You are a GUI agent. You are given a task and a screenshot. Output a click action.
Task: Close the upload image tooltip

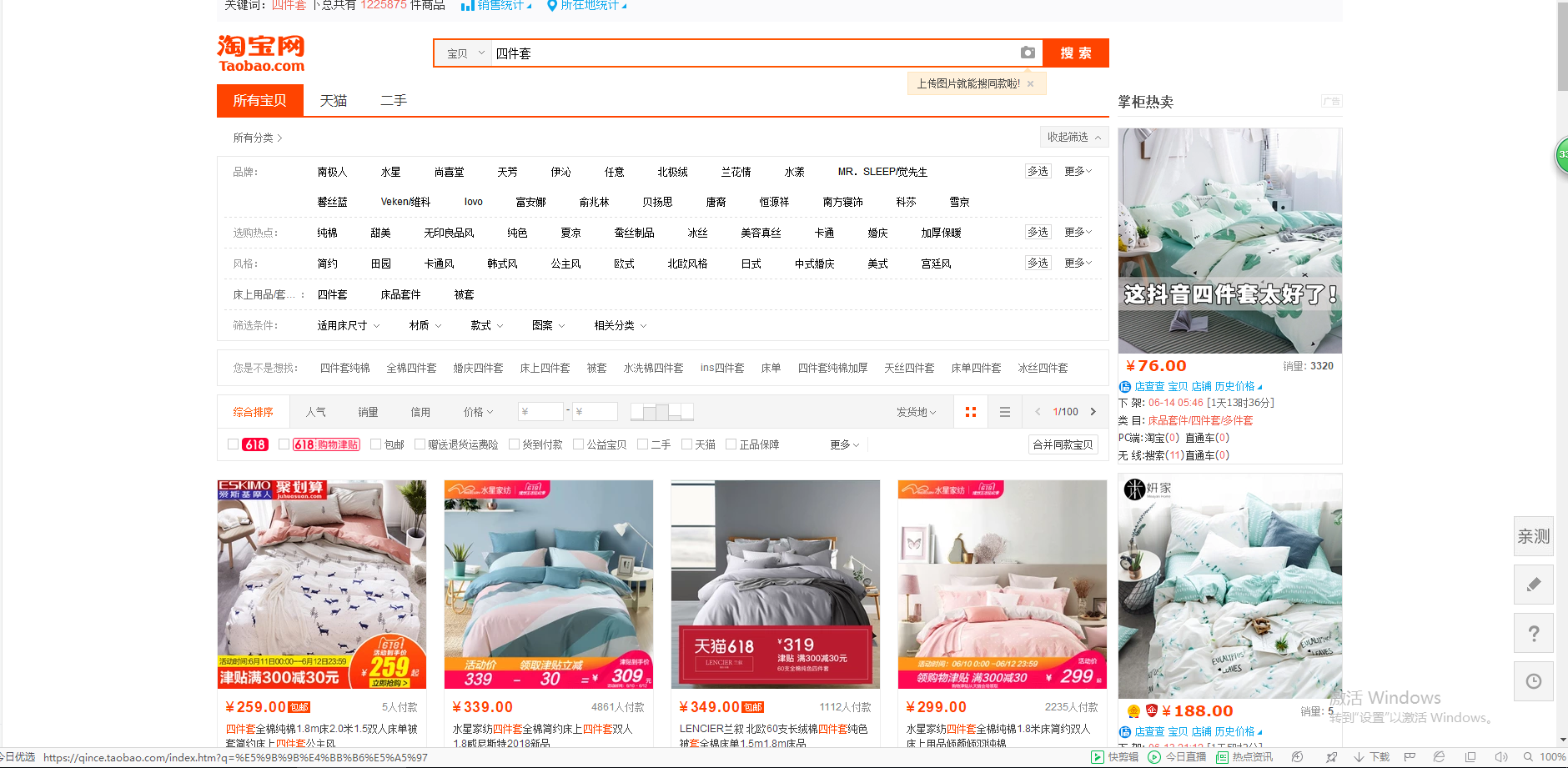(1030, 83)
